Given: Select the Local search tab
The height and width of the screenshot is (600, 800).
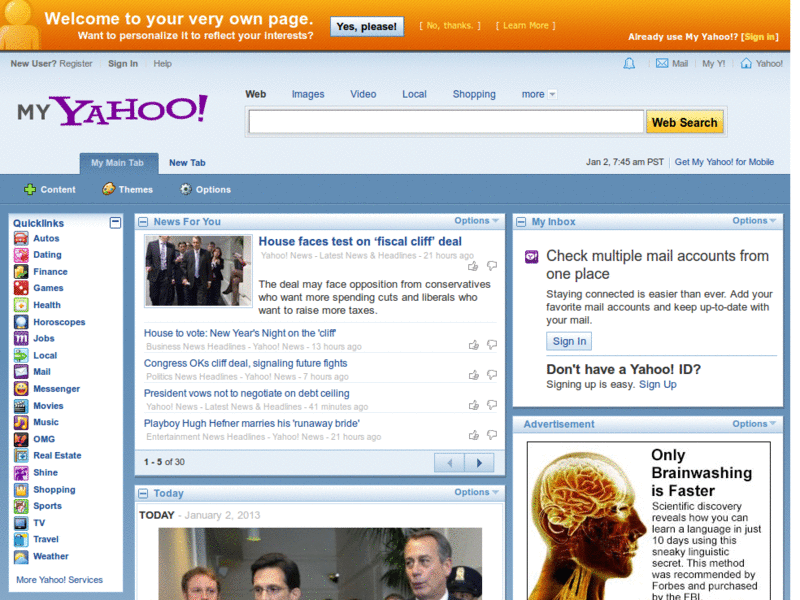Looking at the screenshot, I should coord(414,94).
